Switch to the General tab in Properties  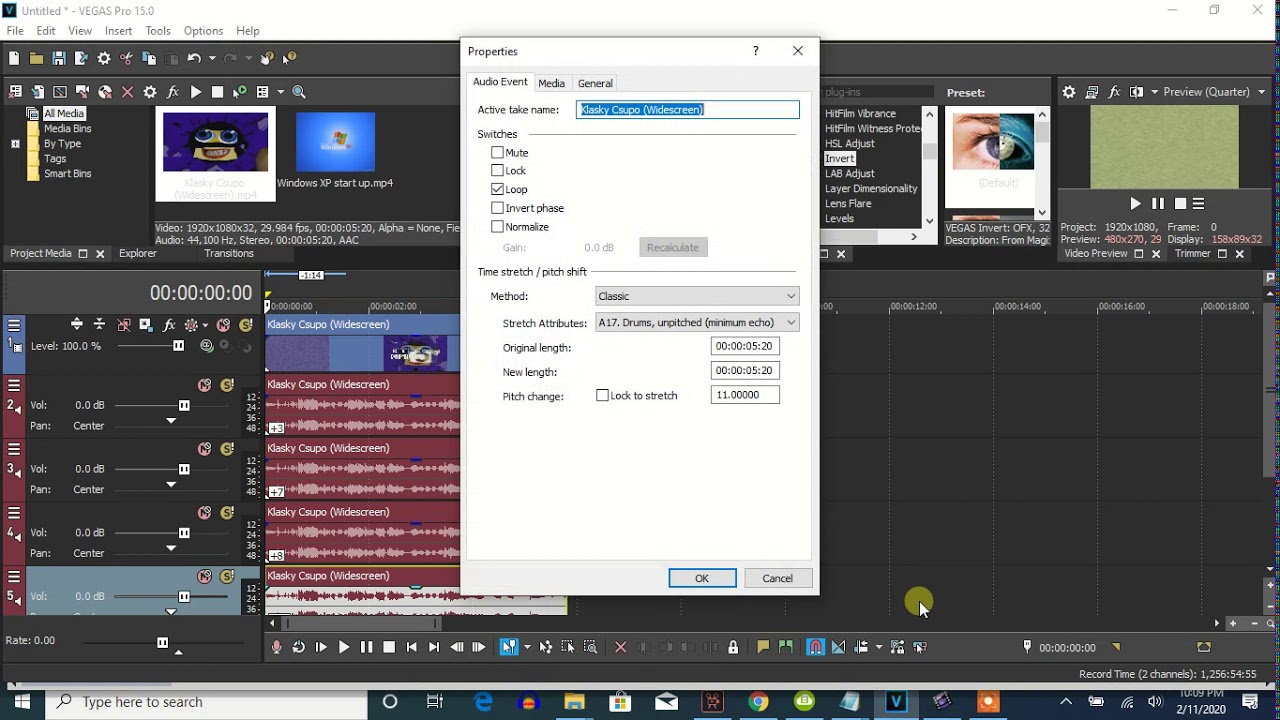click(595, 83)
